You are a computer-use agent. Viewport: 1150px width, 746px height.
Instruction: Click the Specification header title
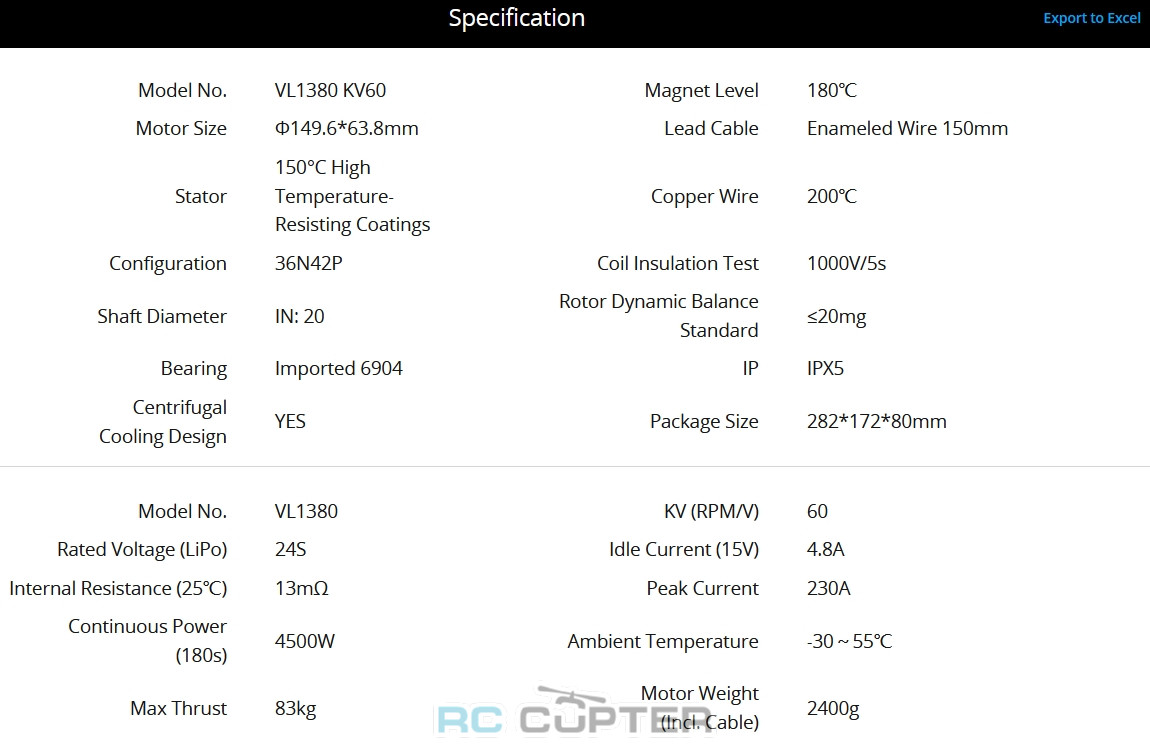coord(516,18)
